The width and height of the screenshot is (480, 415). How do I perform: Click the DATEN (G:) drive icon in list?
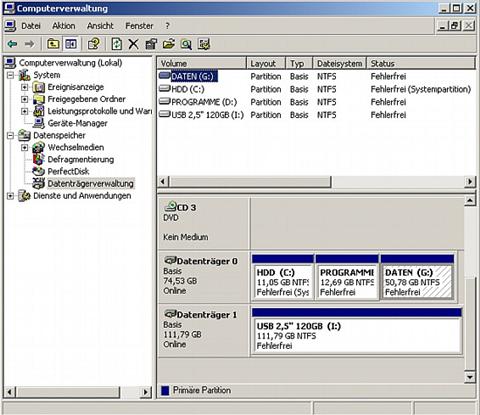click(164, 76)
